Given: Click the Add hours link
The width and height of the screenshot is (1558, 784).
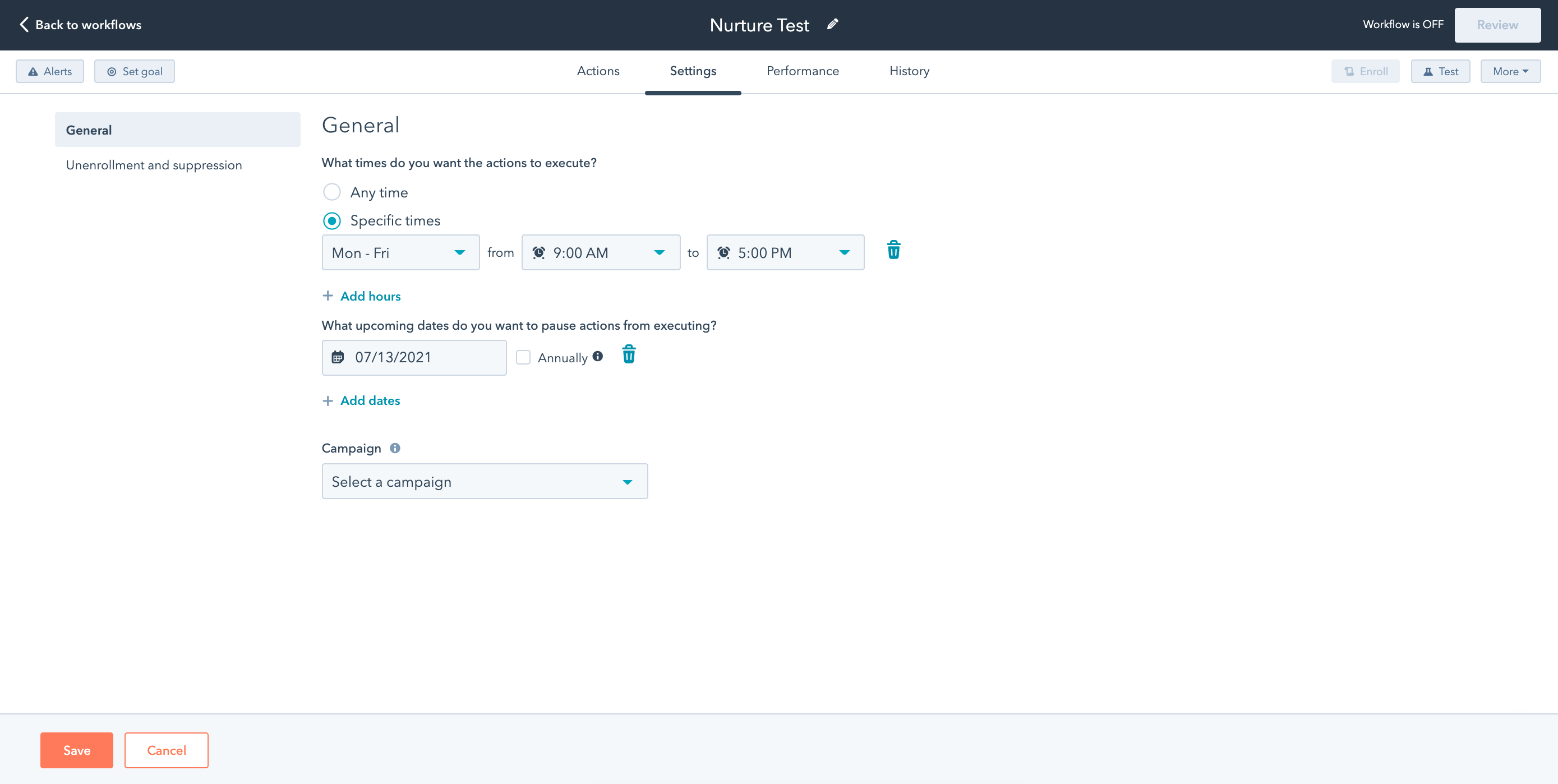Looking at the screenshot, I should pyautogui.click(x=361, y=296).
